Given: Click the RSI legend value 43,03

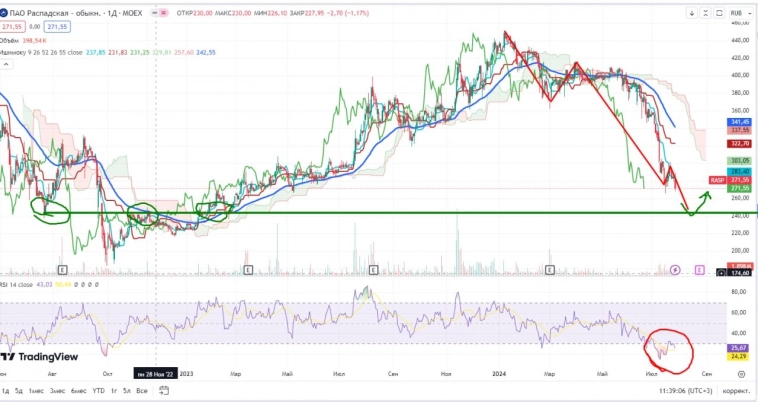Looking at the screenshot, I should tap(44, 285).
